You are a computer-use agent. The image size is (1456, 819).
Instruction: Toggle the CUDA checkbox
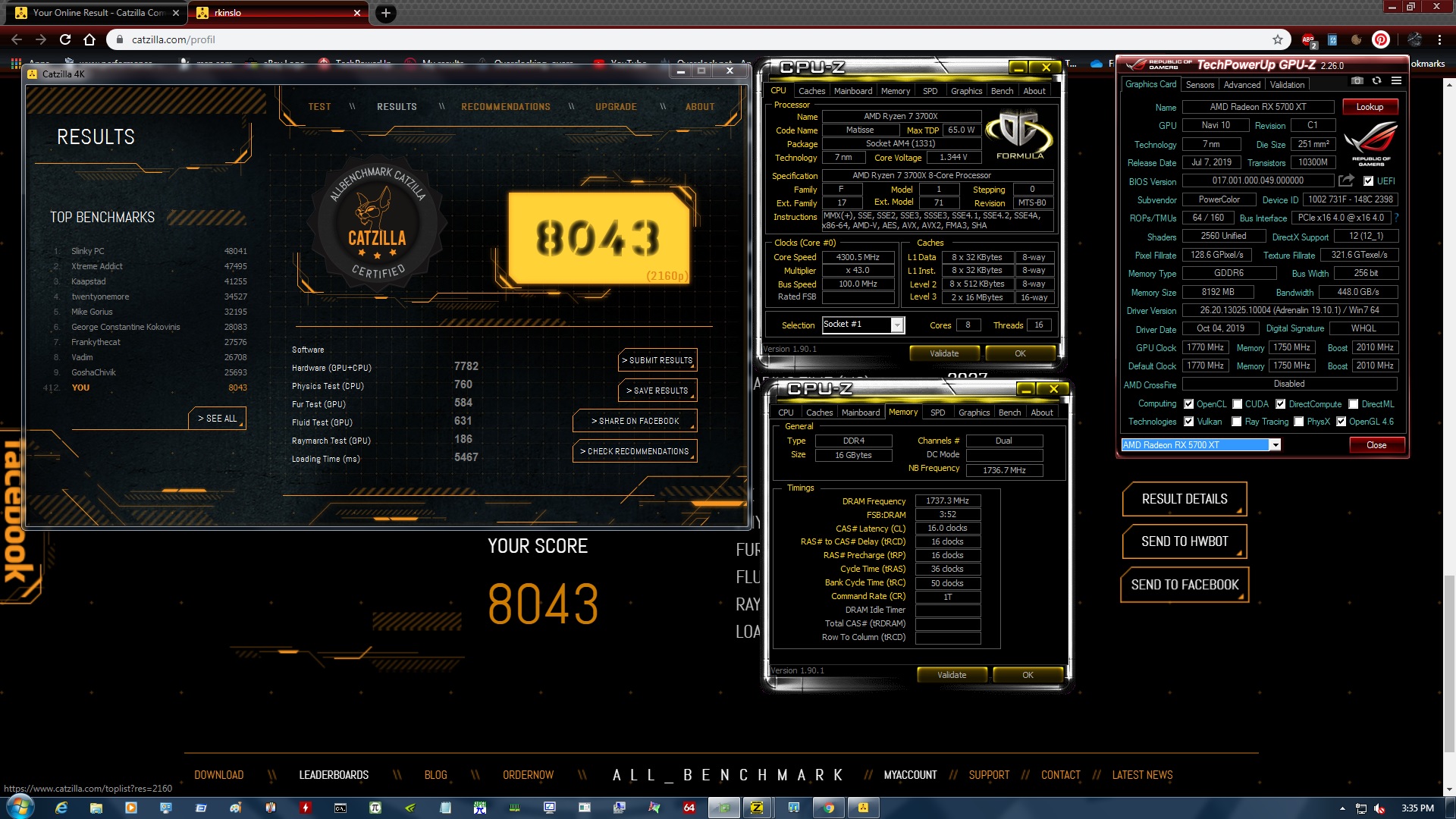(x=1238, y=404)
